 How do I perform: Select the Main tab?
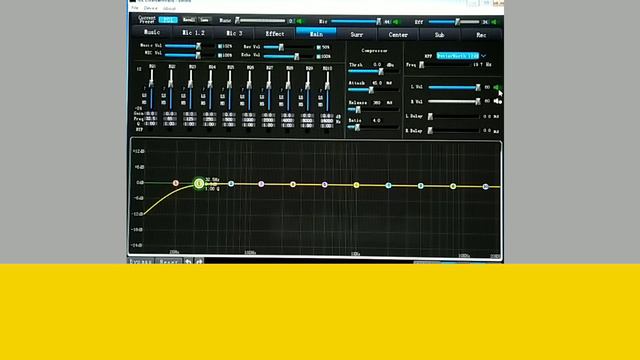316,34
